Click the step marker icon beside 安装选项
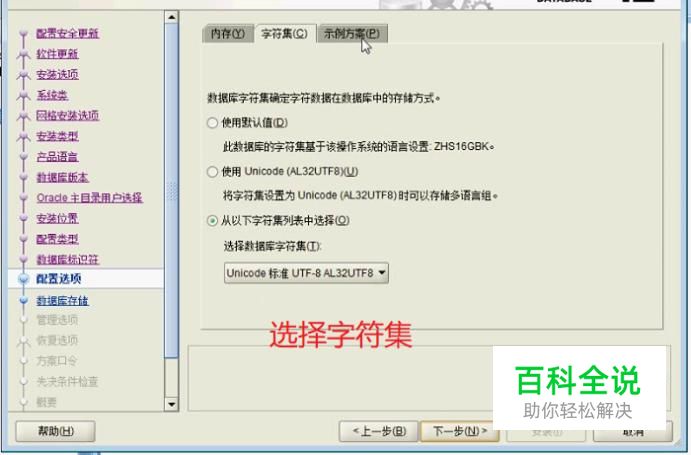The width and height of the screenshot is (691, 455). pyautogui.click(x=23, y=75)
